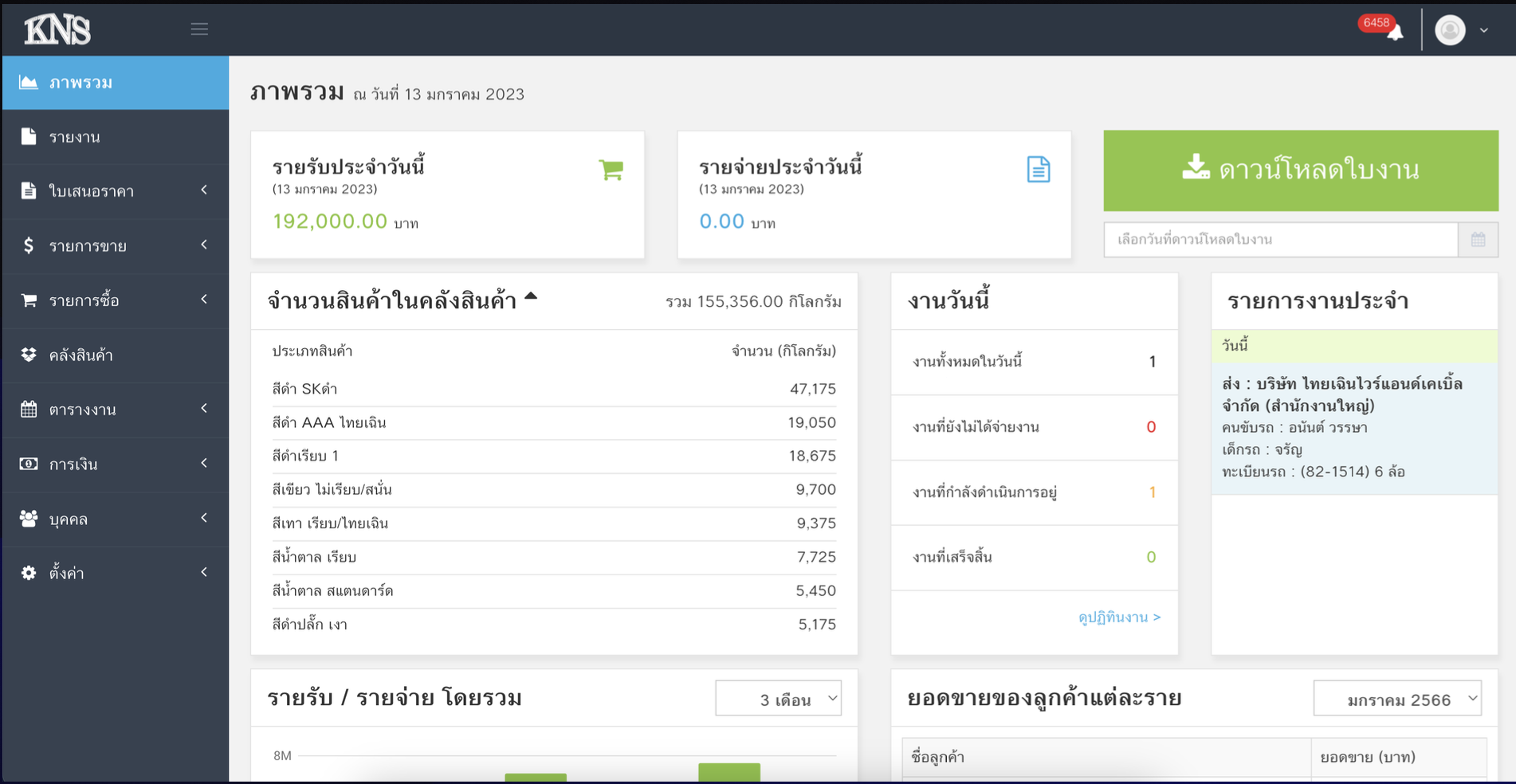
Task: Open the calendar date picker icon
Action: coord(1478,240)
